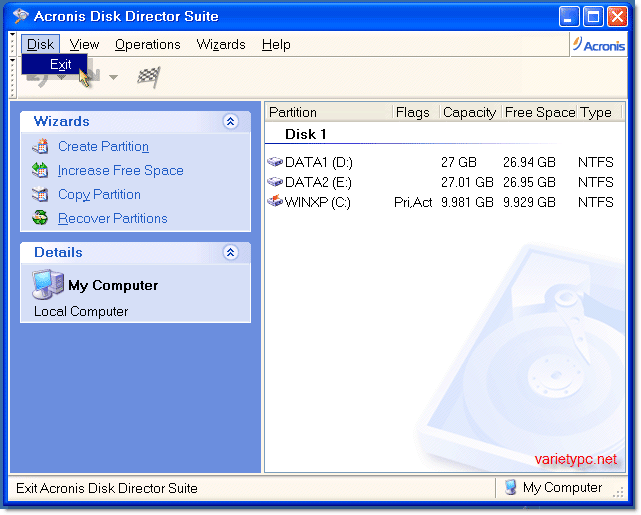Sort by the Type column header
This screenshot has width=641, height=515.
599,112
